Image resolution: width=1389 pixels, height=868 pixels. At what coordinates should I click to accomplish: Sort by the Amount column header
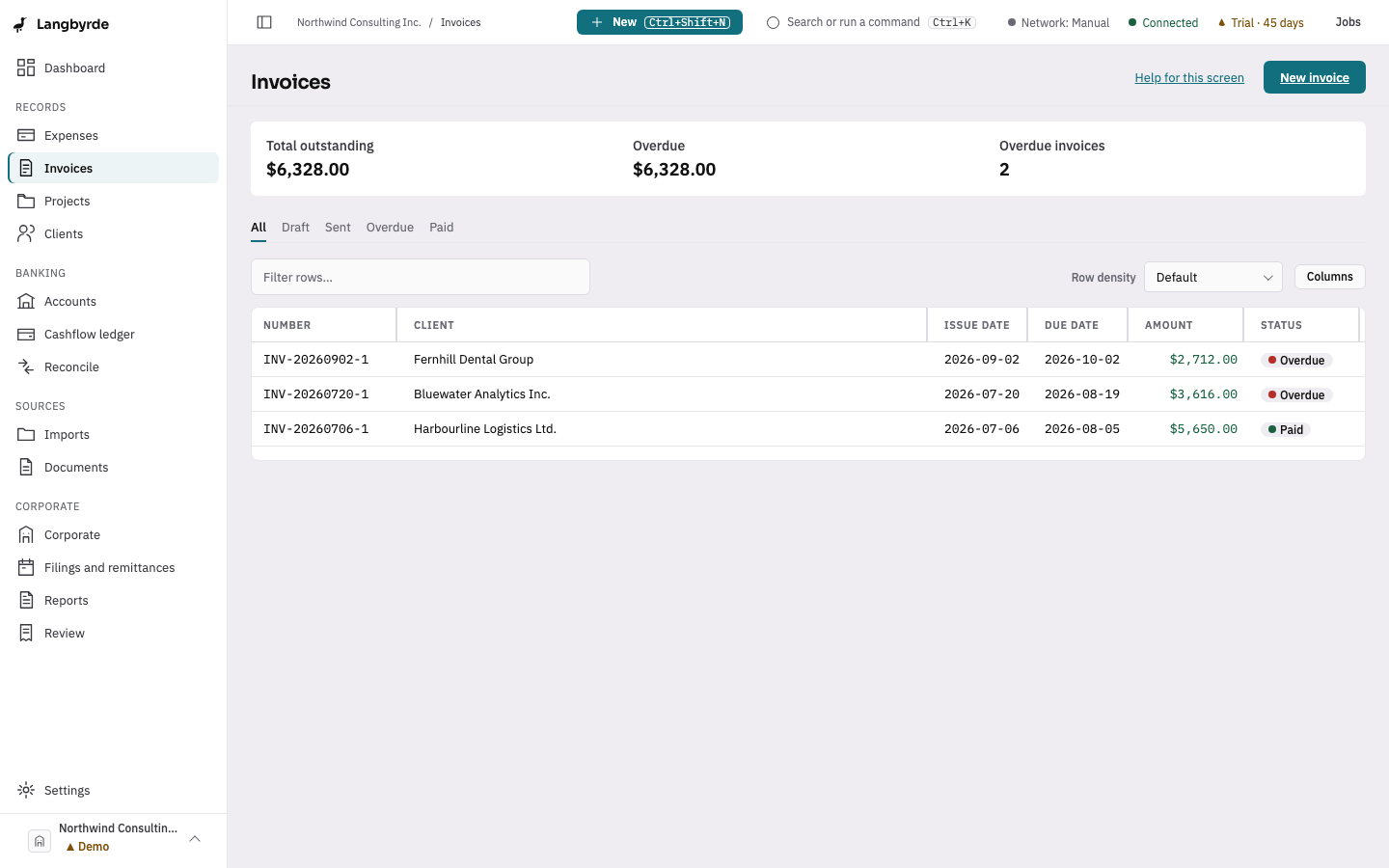[x=1185, y=325]
